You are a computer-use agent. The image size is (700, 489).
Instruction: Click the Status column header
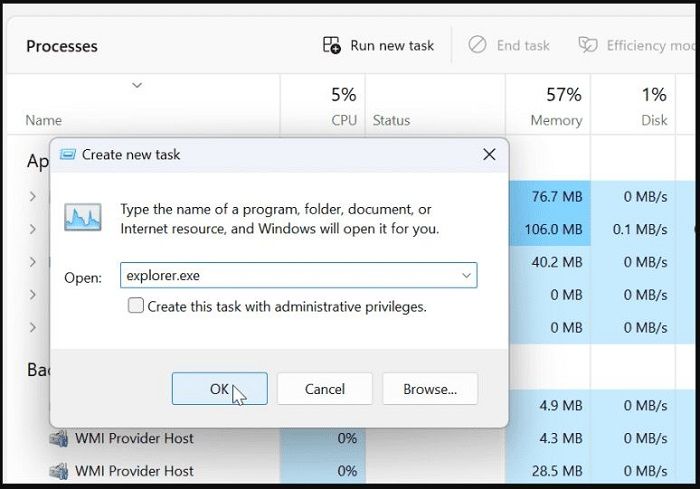point(391,120)
